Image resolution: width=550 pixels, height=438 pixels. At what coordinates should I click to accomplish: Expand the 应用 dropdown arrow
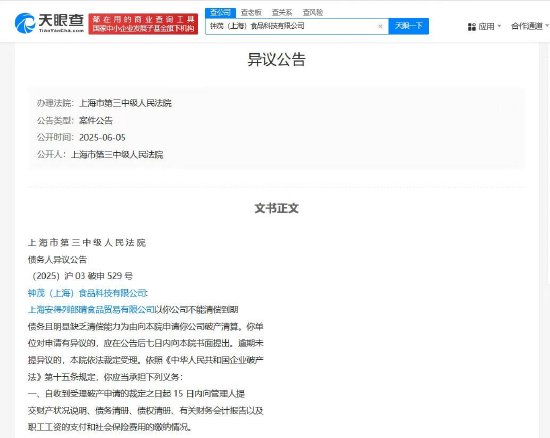499,26
